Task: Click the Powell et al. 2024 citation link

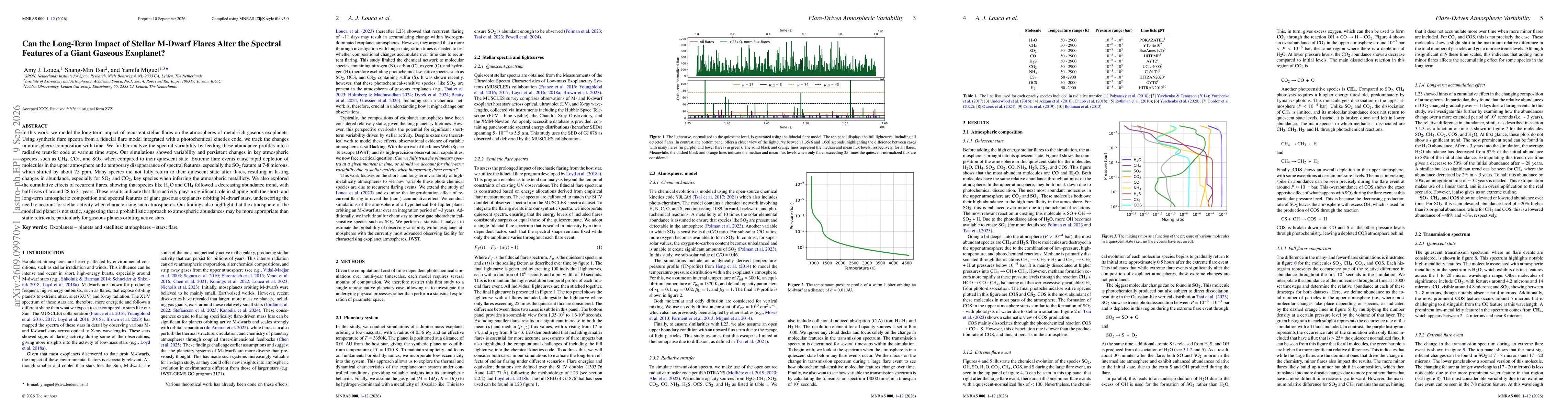Action: [x=522, y=37]
